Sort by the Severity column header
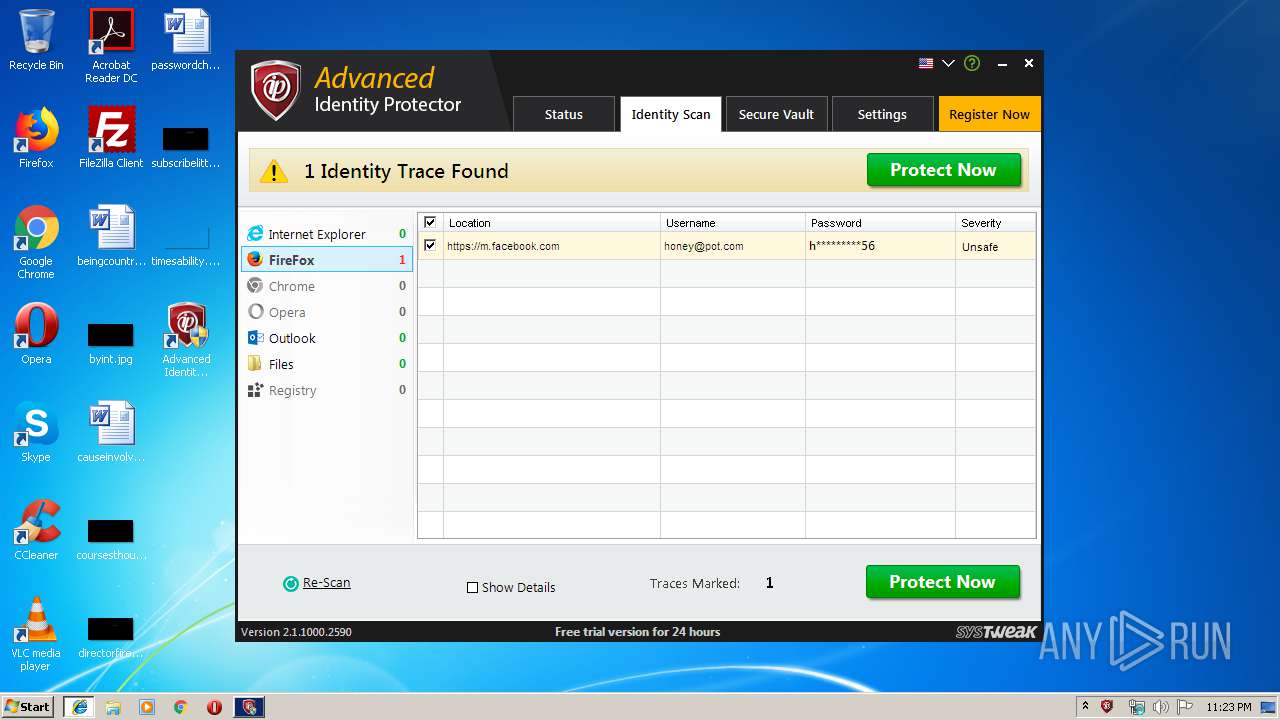This screenshot has height=720, width=1280. [x=995, y=223]
